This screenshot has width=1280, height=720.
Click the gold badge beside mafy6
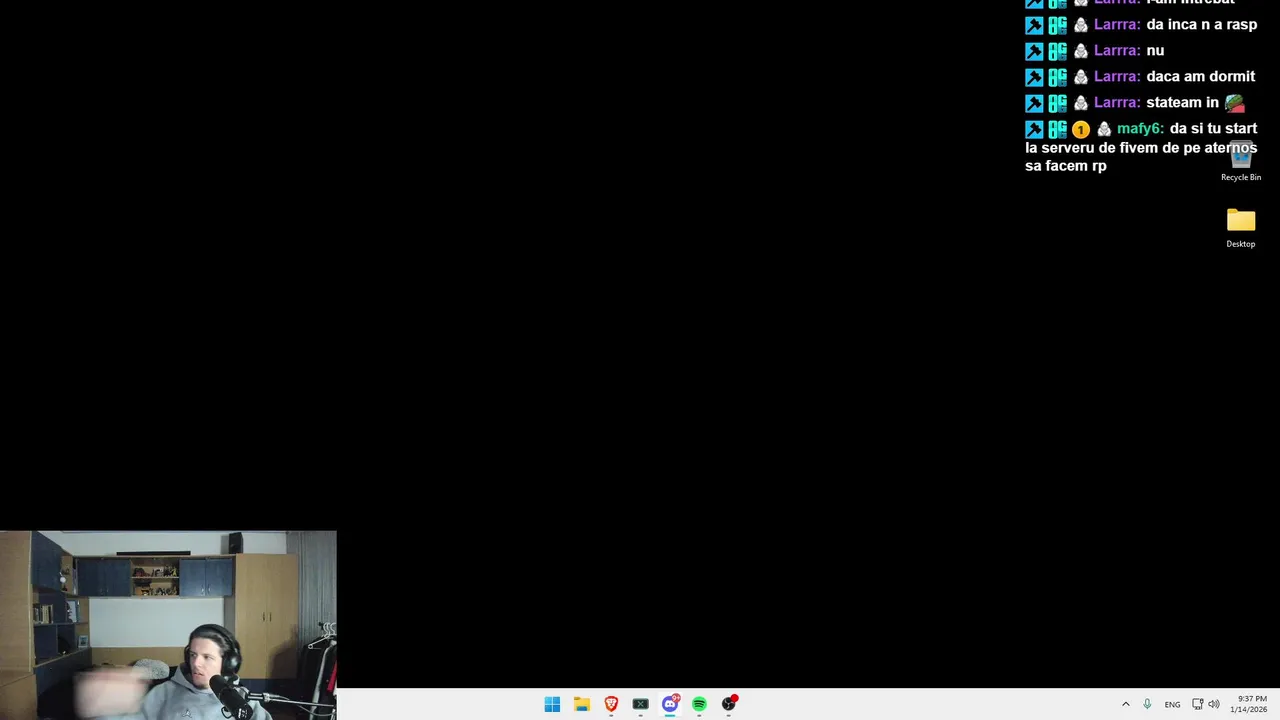click(x=1080, y=129)
